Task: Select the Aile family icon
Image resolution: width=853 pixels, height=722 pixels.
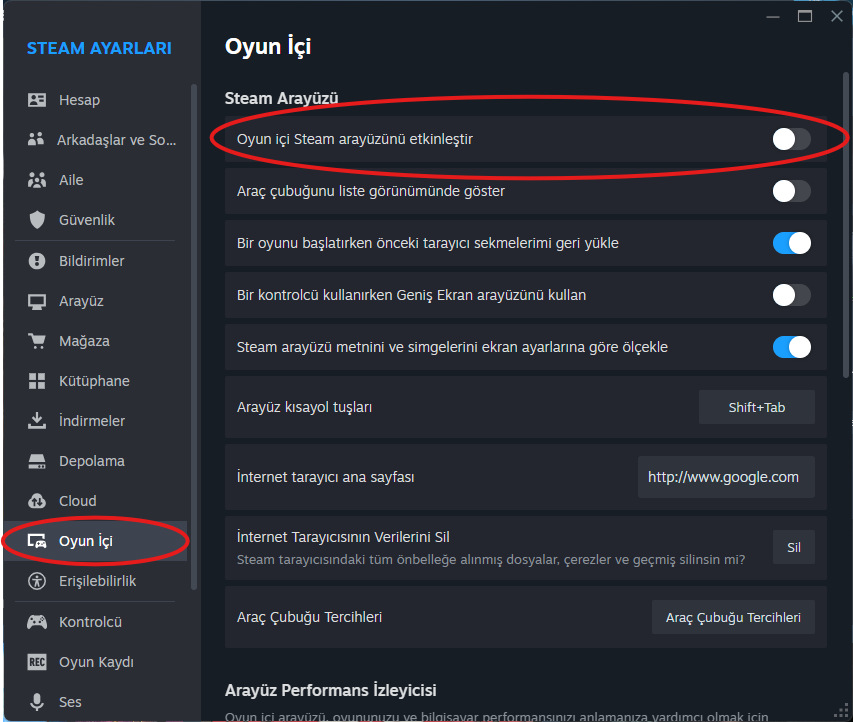Action: tap(36, 180)
